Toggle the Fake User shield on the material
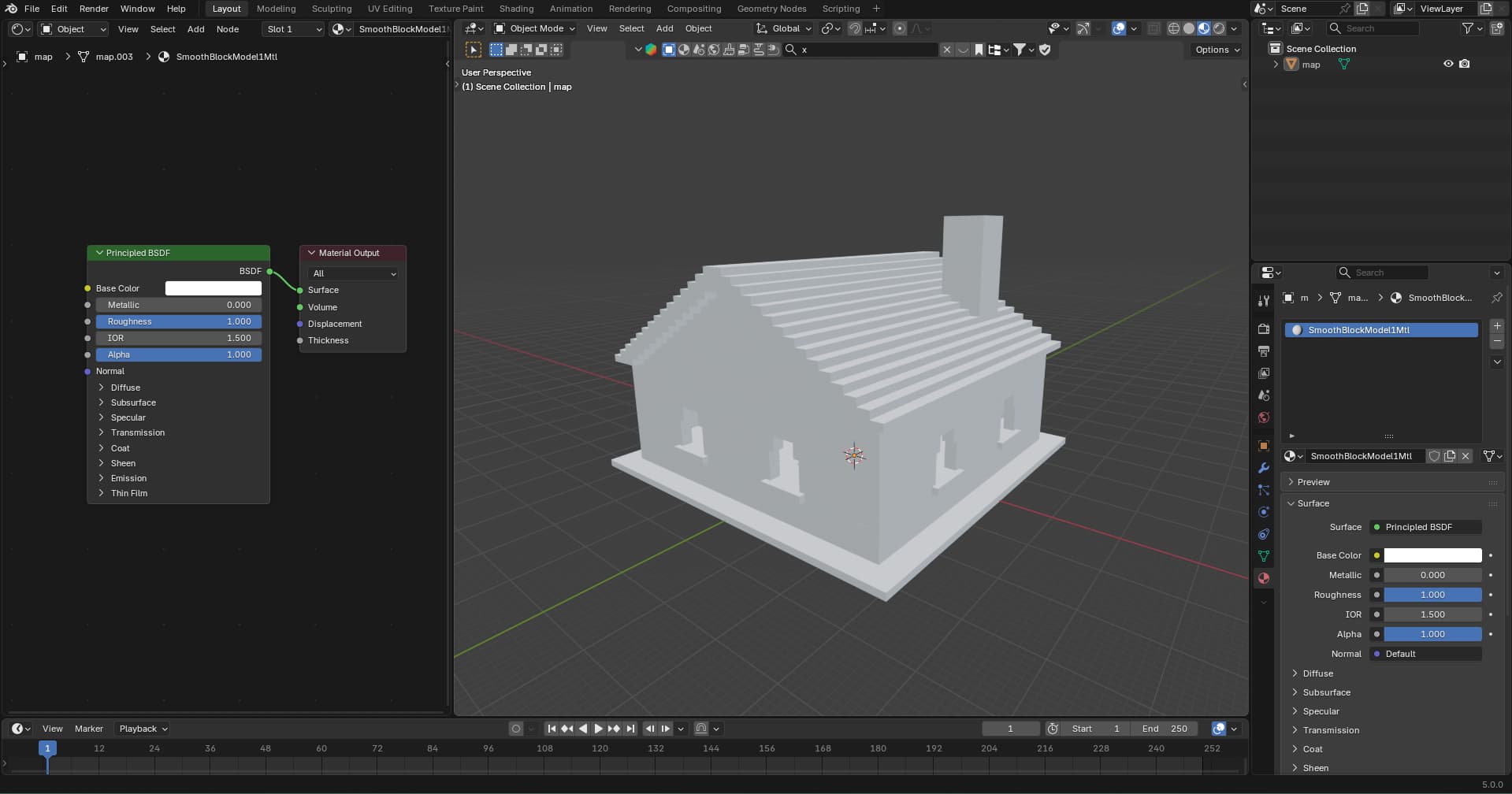The width and height of the screenshot is (1512, 794). tap(1434, 456)
